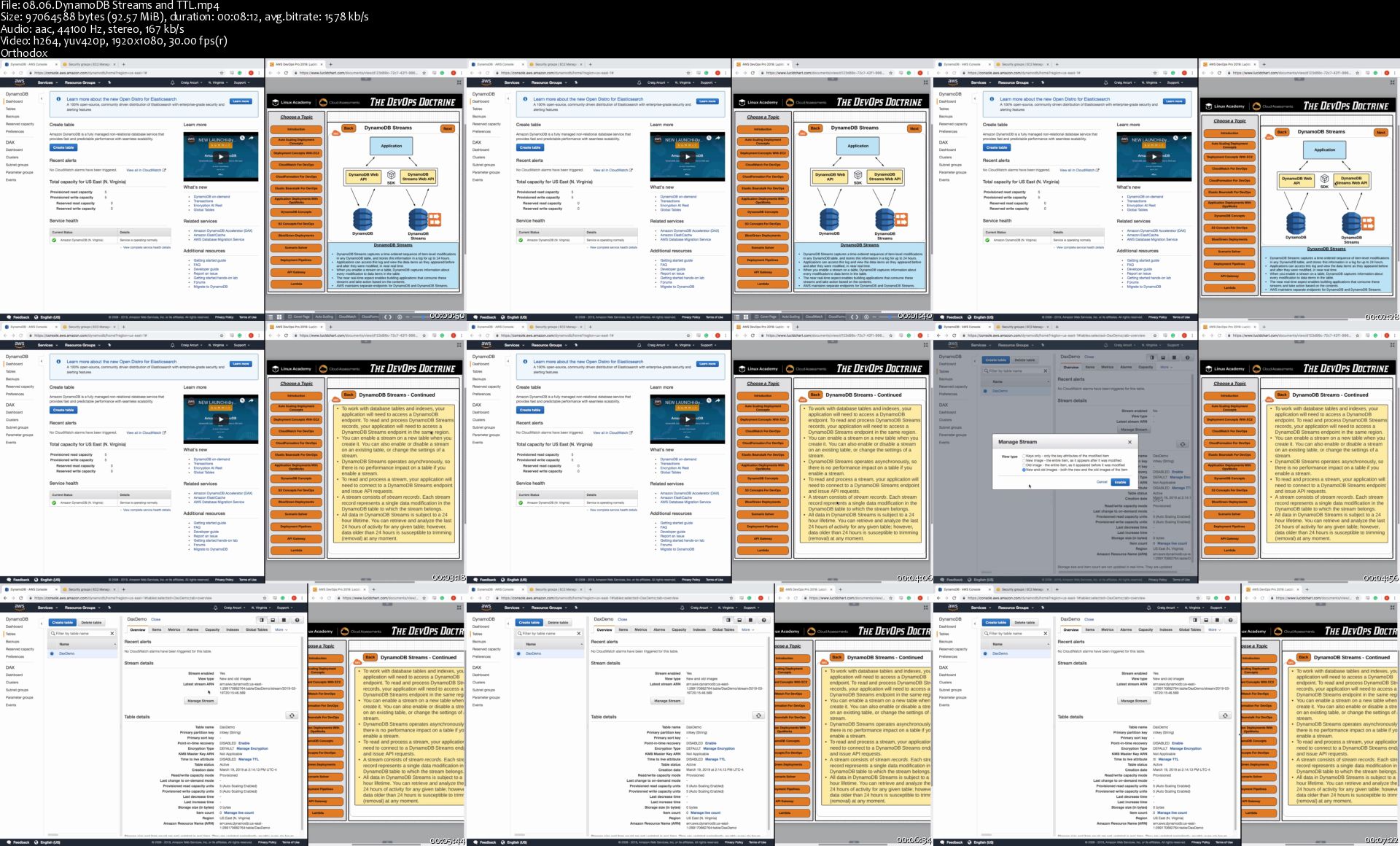The width and height of the screenshot is (1400, 846).
Task: Open the Services dropdown in 00:00:50 frame
Action: point(46,82)
